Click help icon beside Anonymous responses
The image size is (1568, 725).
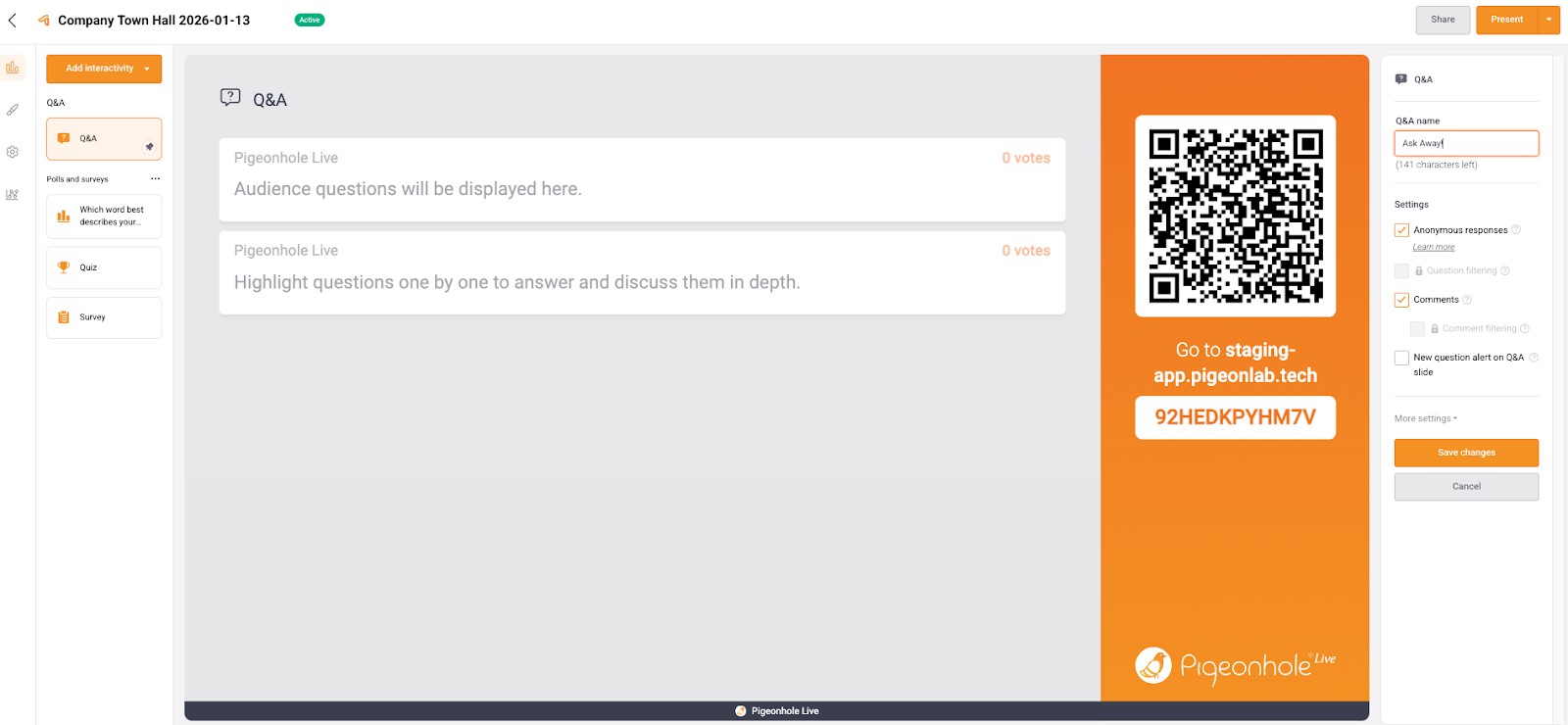[1516, 230]
